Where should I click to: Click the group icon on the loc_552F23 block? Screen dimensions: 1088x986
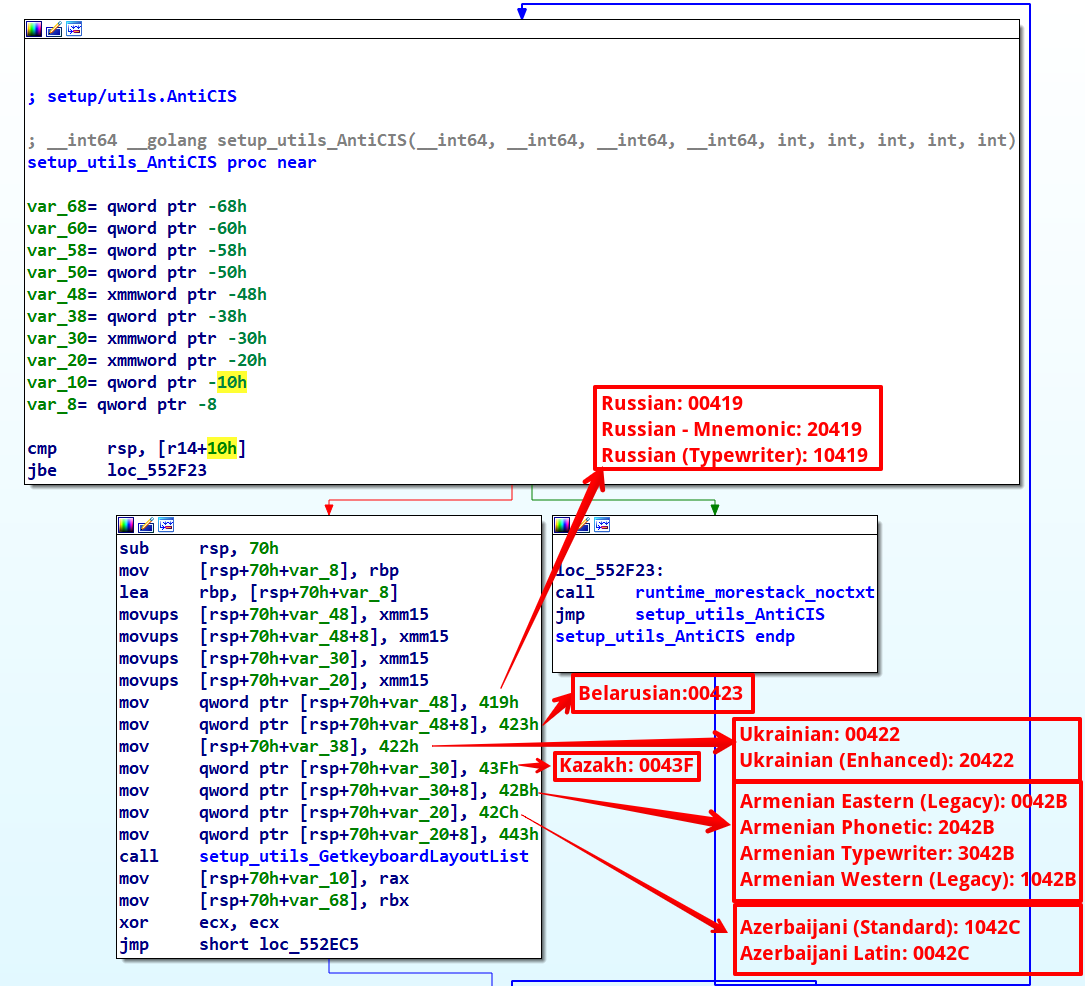click(602, 525)
